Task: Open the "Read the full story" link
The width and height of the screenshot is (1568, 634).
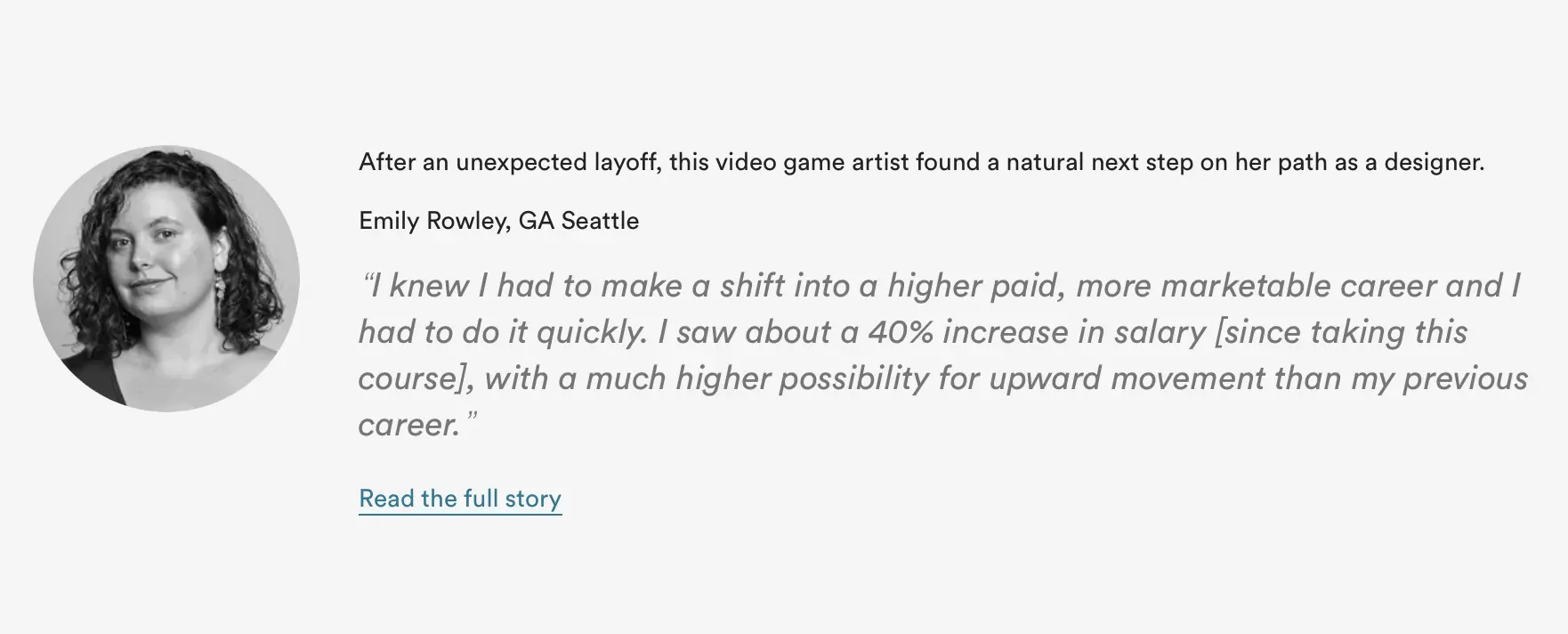Action: 460,499
